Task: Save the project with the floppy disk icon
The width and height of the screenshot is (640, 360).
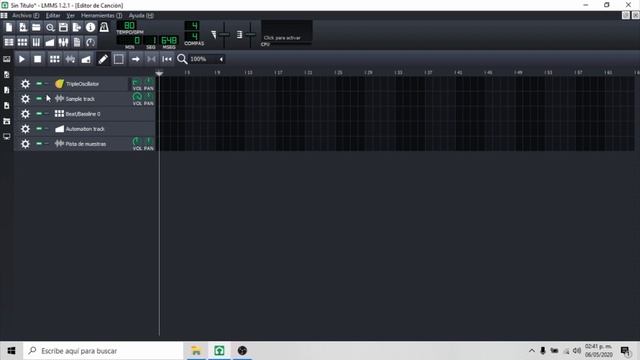Action: click(63, 27)
